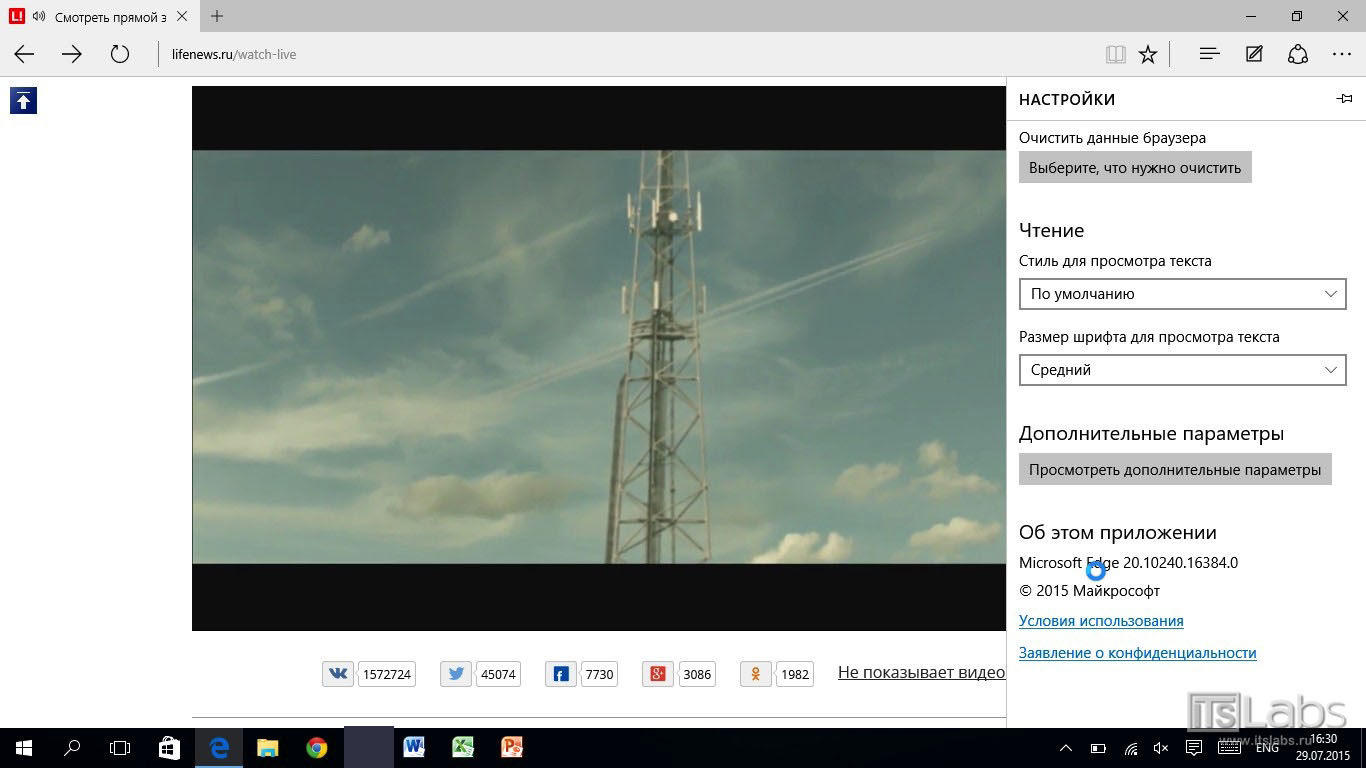This screenshot has height=768, width=1366.
Task: Open the More actions menu
Action: pos(1342,54)
